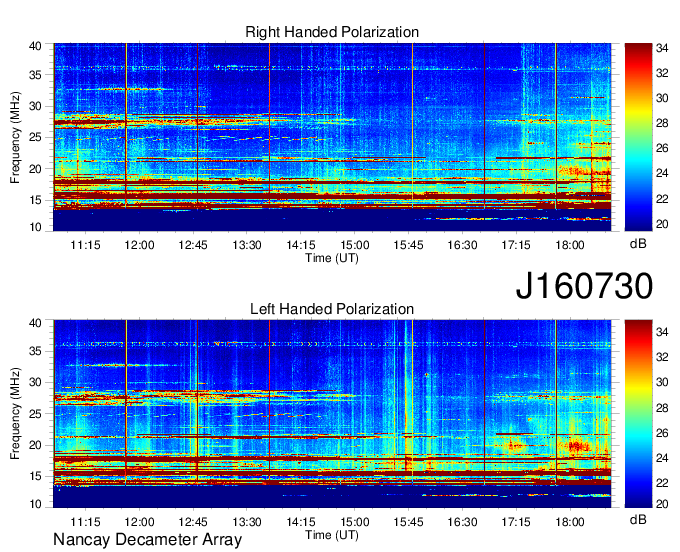The image size is (680, 552).
Task: Click the 34 value on upper colorbar
Action: [662, 48]
